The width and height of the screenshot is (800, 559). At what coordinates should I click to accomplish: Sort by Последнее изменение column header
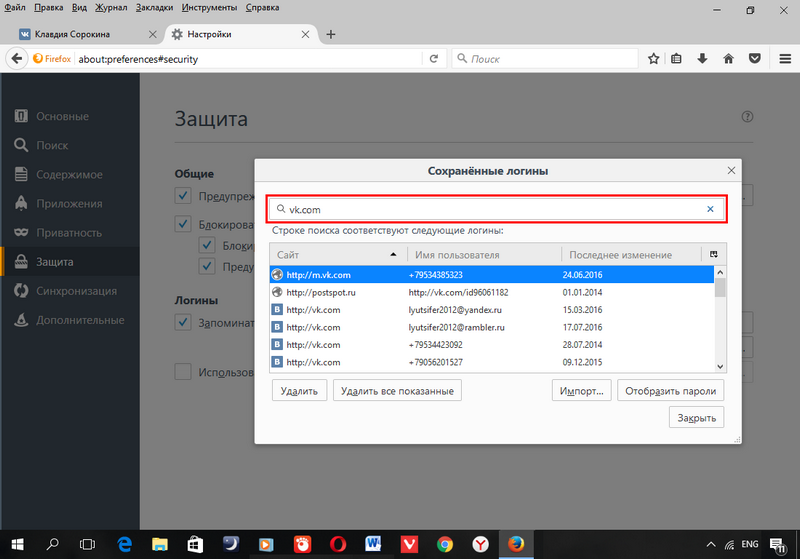pos(632,254)
